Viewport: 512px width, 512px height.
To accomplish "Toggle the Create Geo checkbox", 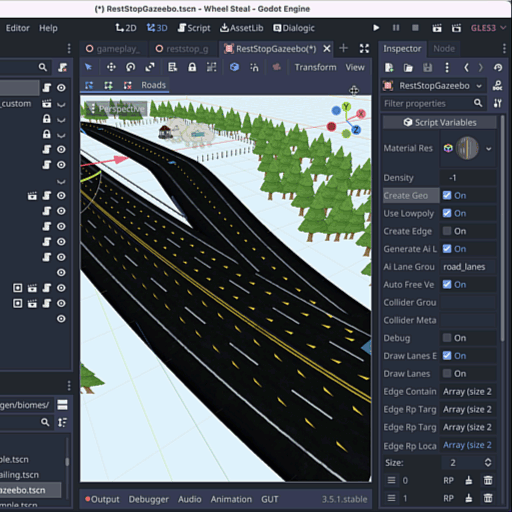I will 447,195.
